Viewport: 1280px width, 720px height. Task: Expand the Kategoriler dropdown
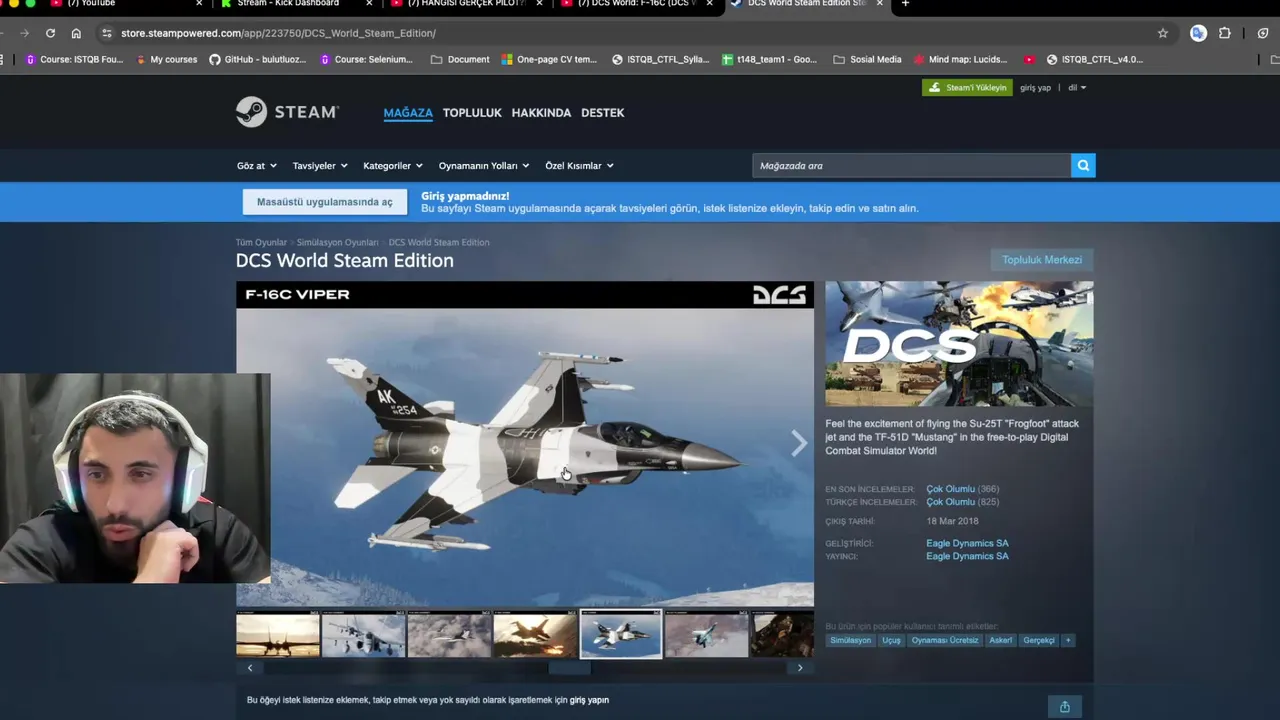[393, 166]
